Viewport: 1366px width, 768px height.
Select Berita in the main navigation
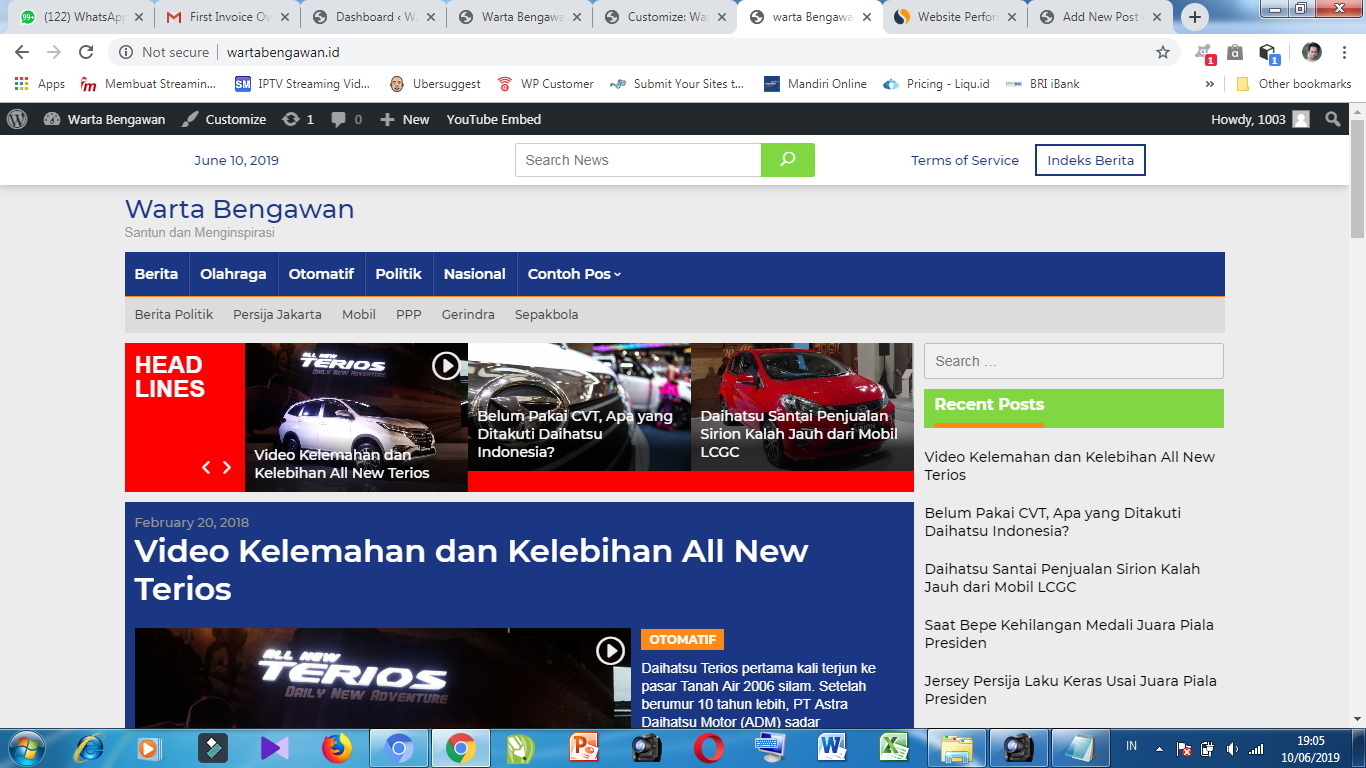(x=156, y=274)
